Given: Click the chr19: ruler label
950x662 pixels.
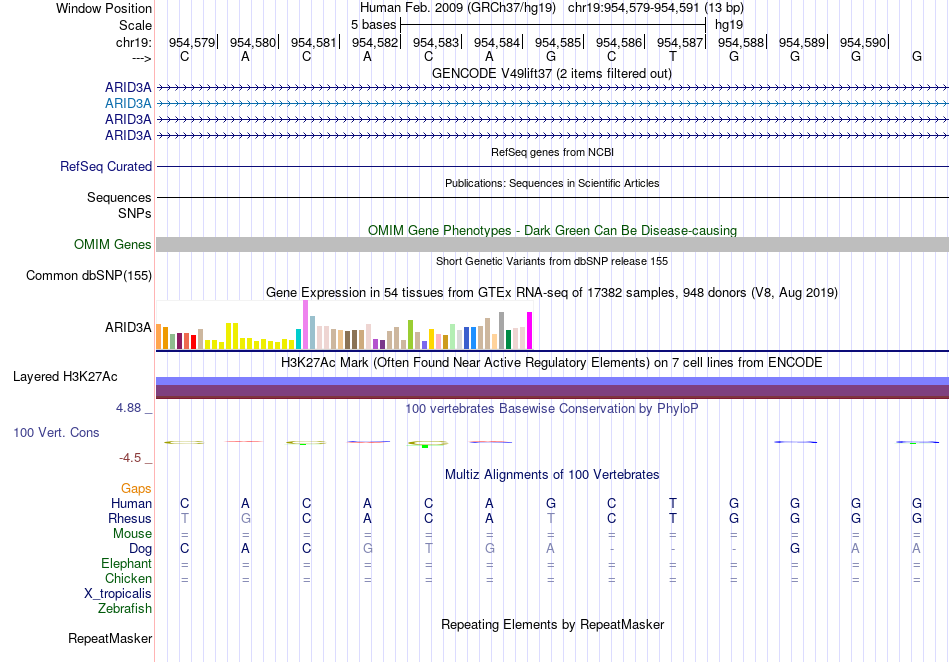Looking at the screenshot, I should (134, 42).
